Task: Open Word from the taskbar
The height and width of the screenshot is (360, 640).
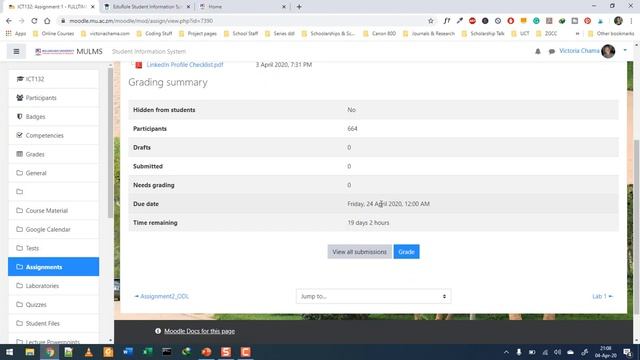Action: pos(128,352)
